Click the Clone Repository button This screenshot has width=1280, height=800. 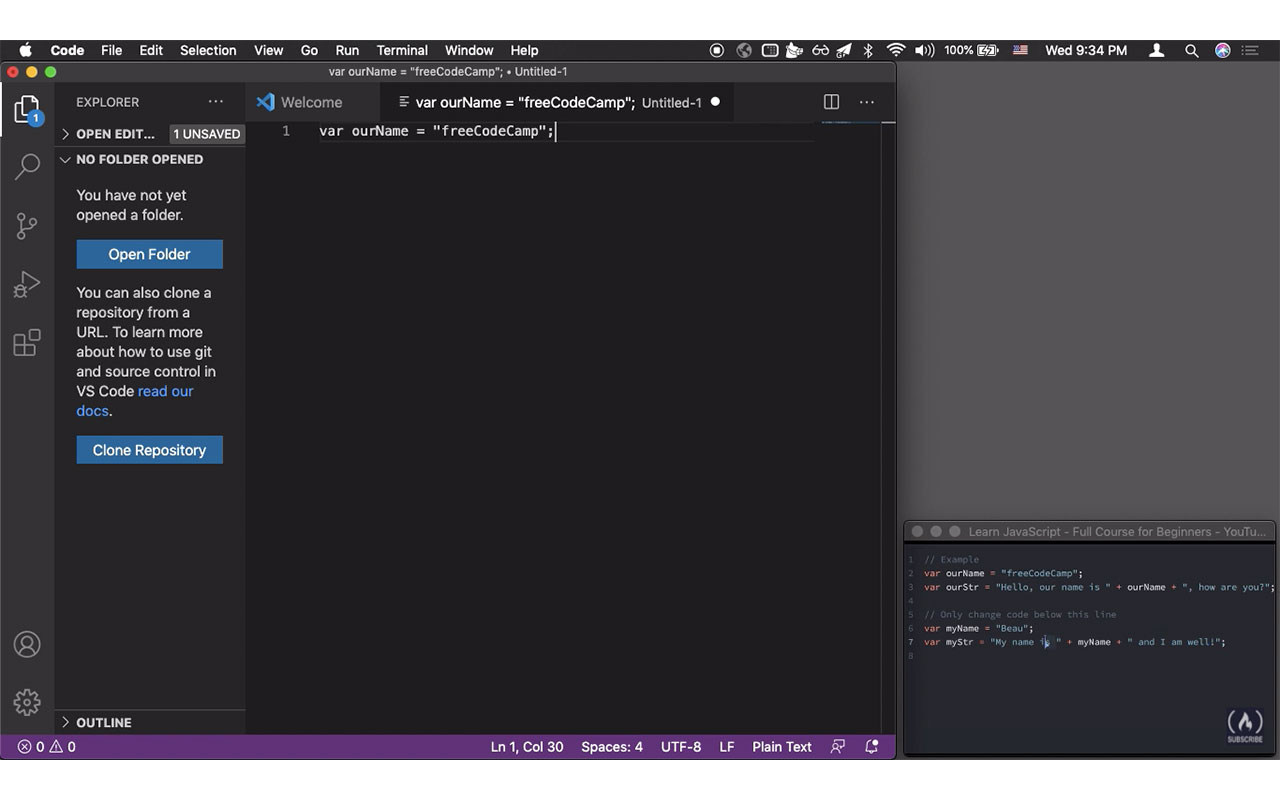tap(149, 450)
